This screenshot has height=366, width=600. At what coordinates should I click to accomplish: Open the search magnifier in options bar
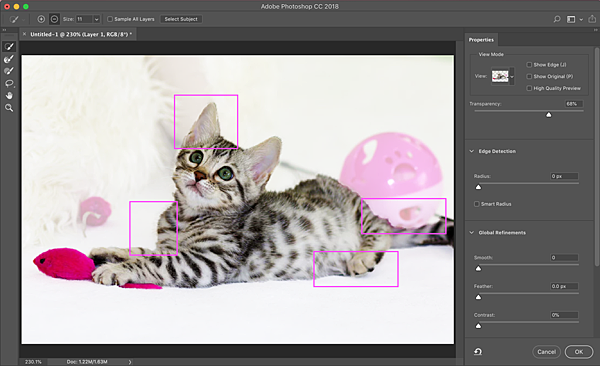pyautogui.click(x=557, y=19)
